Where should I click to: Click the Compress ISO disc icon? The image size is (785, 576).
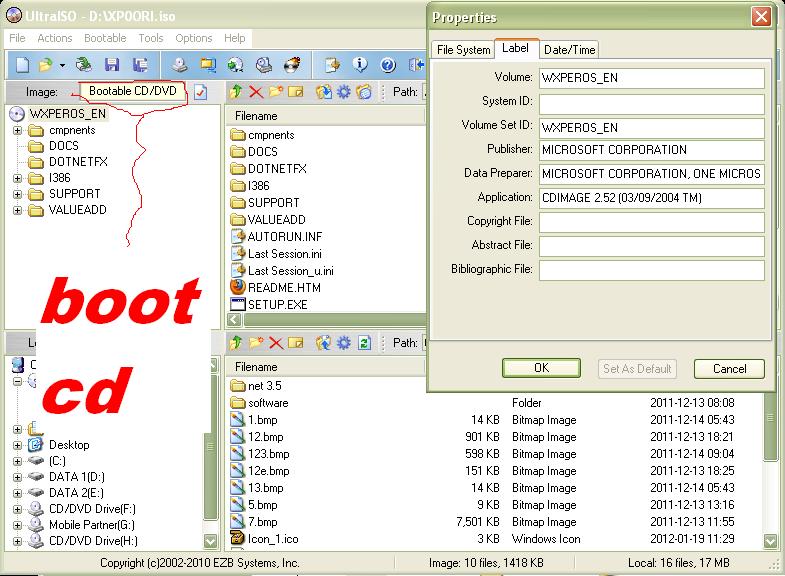(235, 65)
